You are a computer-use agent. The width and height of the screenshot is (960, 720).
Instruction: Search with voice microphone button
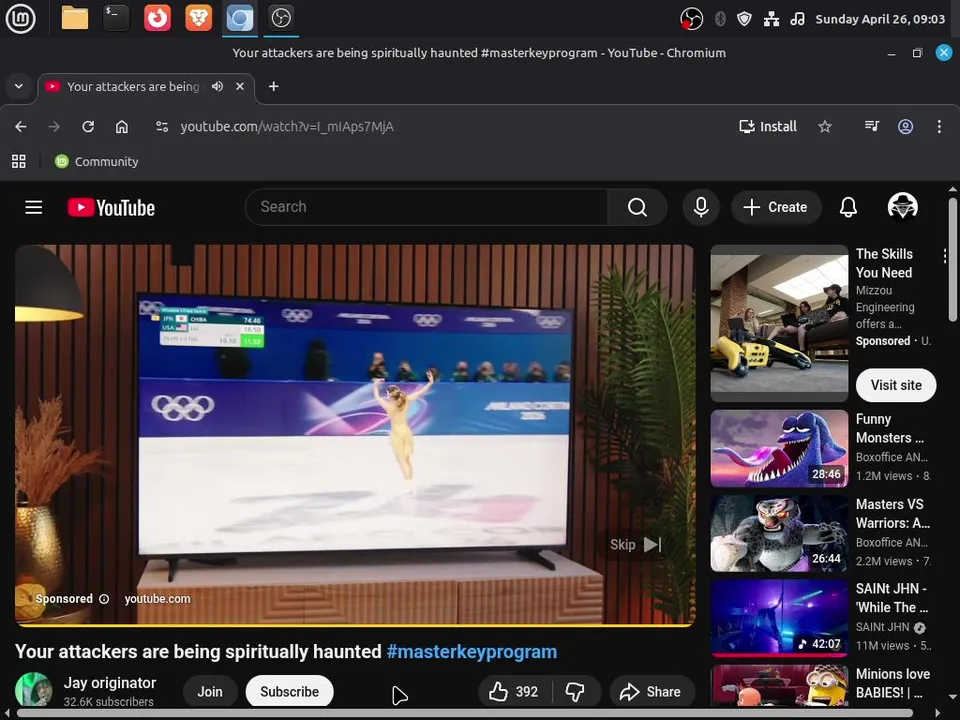tap(701, 207)
